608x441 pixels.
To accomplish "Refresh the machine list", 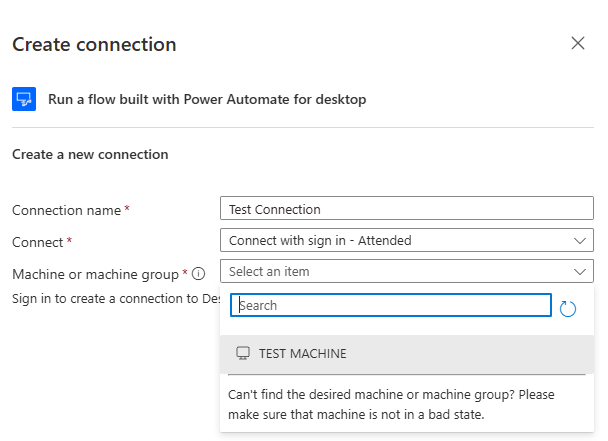I will click(x=568, y=309).
